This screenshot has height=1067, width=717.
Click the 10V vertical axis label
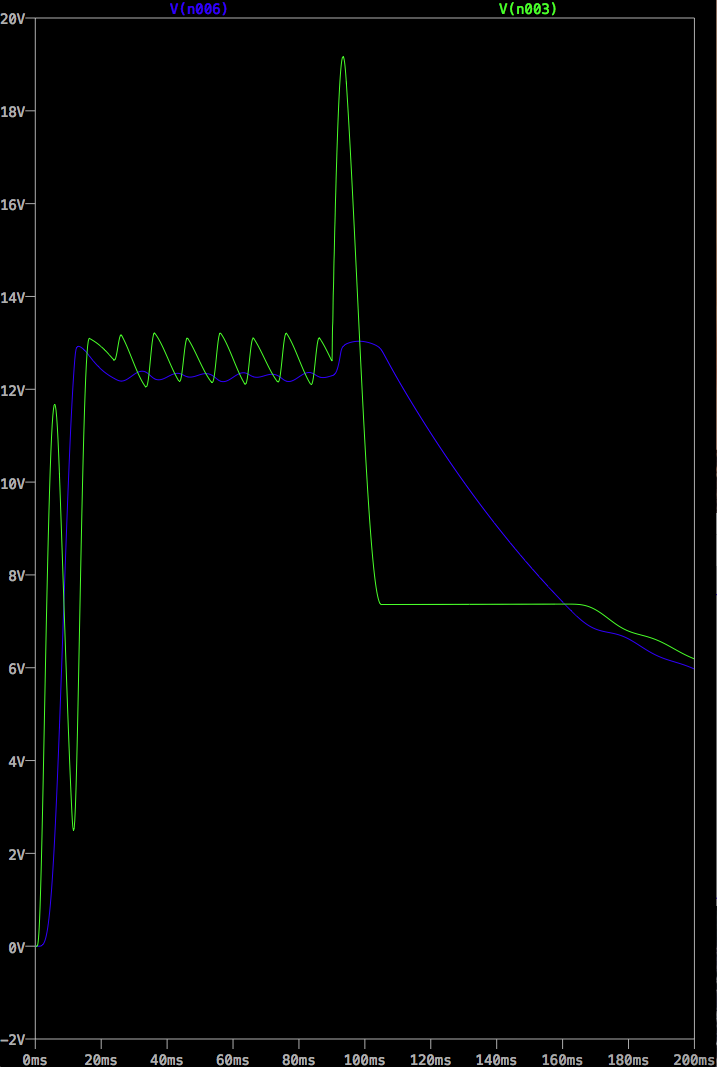13,482
